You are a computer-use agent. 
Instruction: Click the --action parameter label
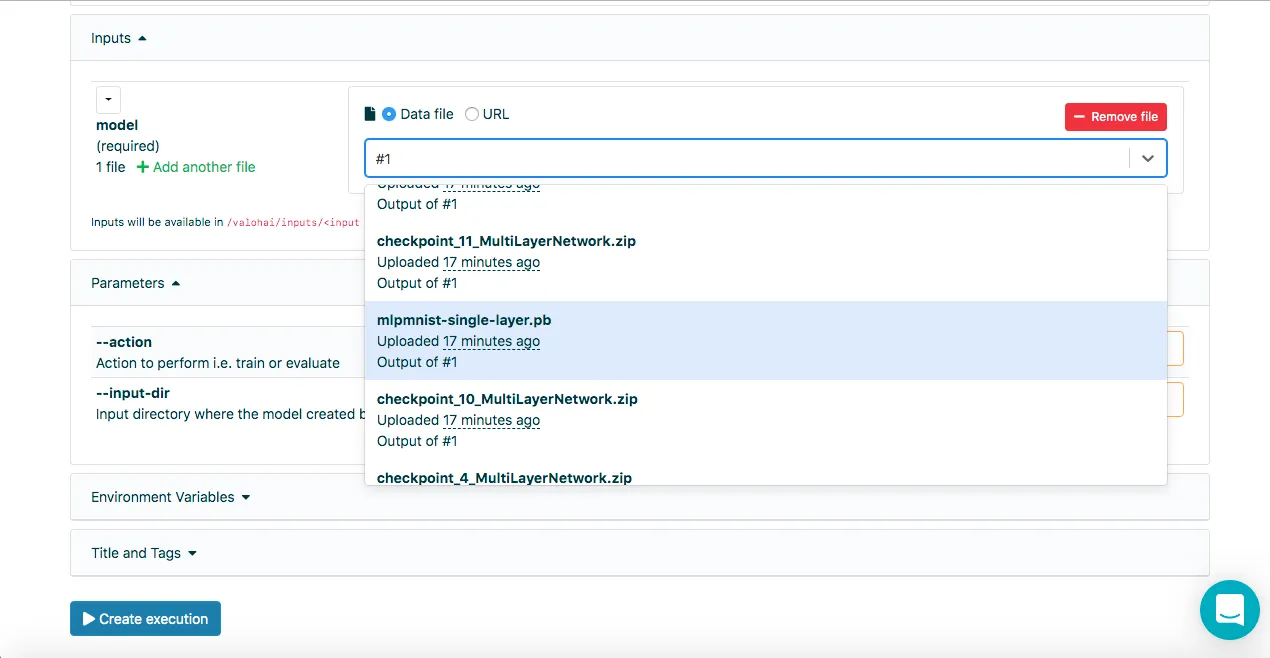click(124, 342)
